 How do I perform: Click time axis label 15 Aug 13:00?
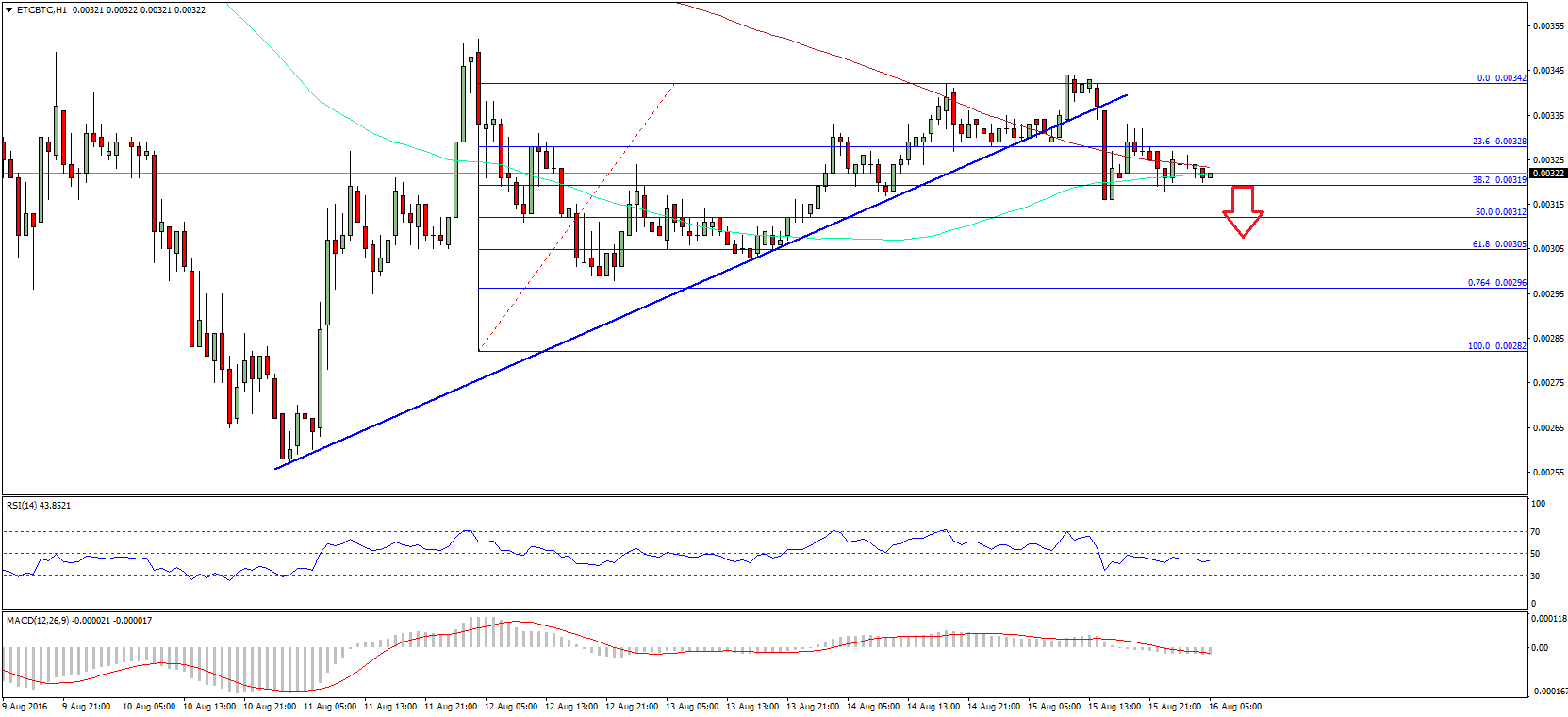[x=1114, y=707]
